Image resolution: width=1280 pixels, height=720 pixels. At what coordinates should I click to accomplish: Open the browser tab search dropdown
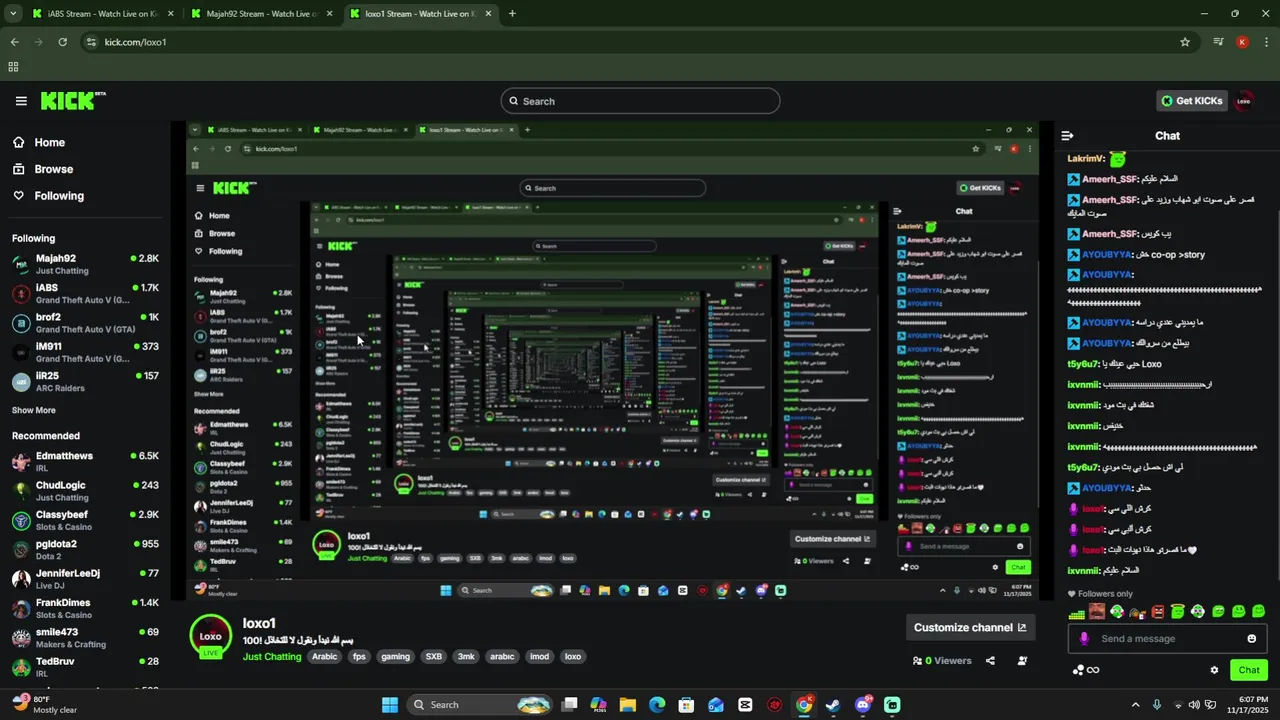13,14
